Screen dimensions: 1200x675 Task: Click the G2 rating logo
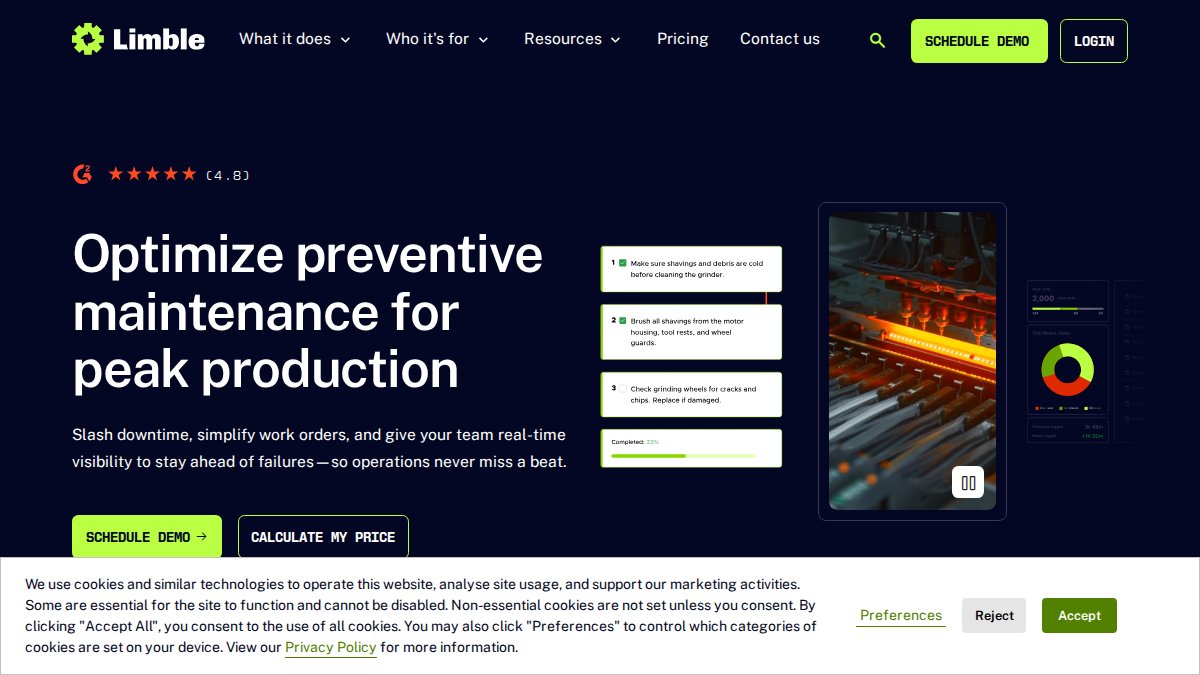[x=82, y=174]
